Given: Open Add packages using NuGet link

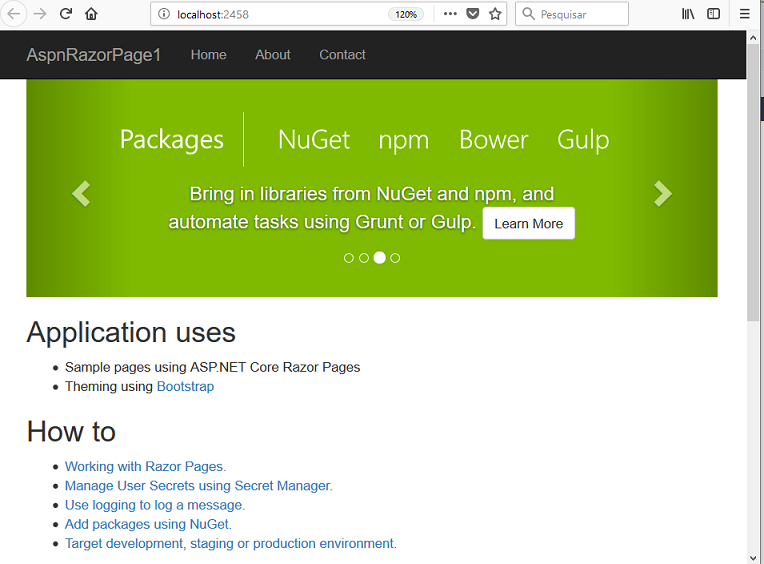Looking at the screenshot, I should click(x=148, y=524).
